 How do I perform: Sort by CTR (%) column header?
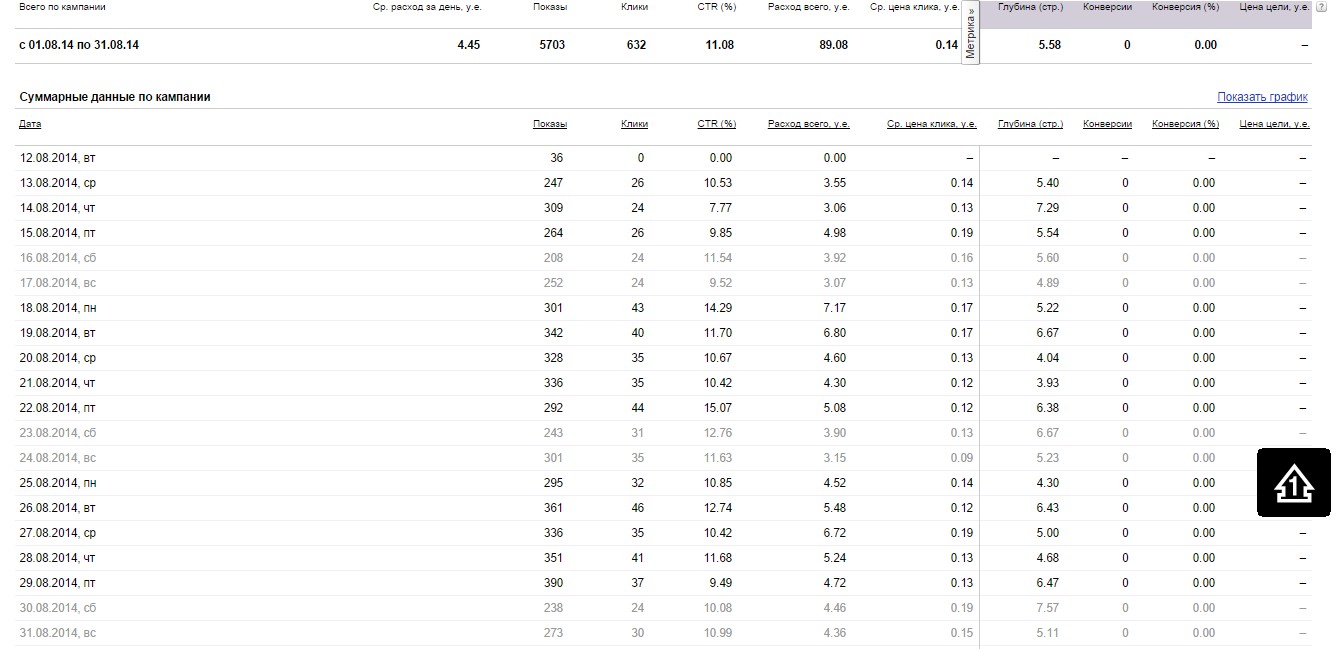pos(716,124)
